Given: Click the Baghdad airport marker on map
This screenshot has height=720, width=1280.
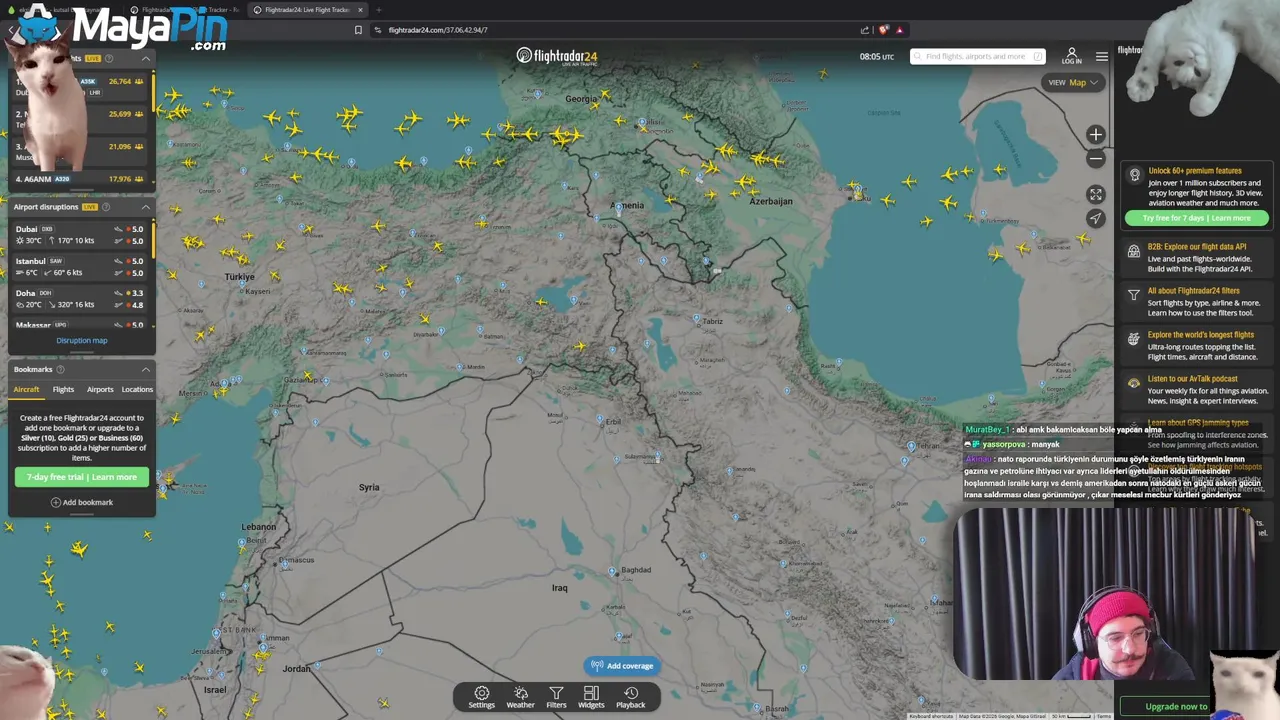Looking at the screenshot, I should click(613, 571).
